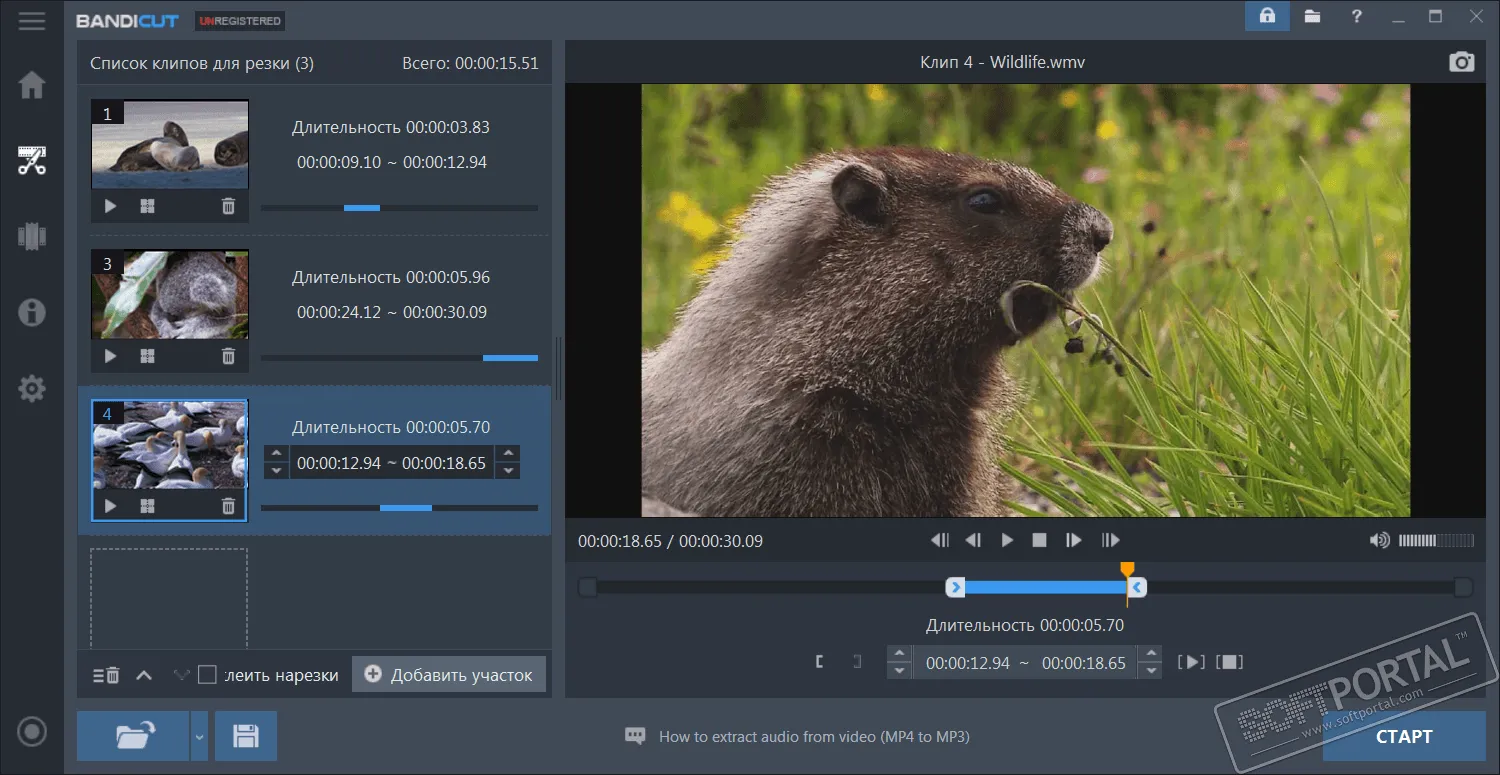
Task: Decrease clip 4 end time in the list
Action: click(x=508, y=470)
